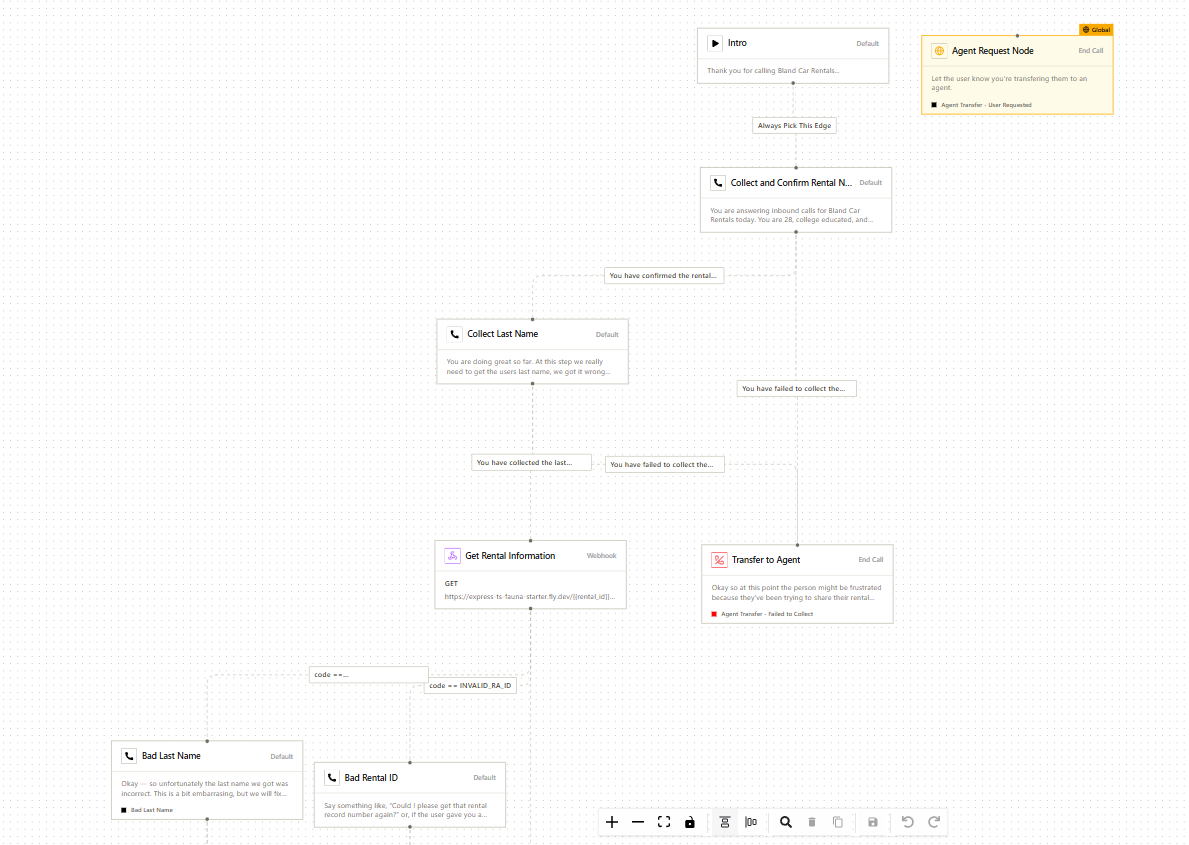
Task: Click transfer icon on Transfer to Agent node
Action: [719, 560]
